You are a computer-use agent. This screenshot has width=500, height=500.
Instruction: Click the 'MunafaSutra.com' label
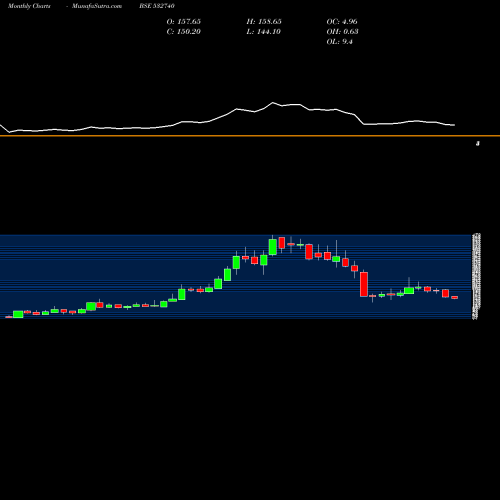coord(97,6)
